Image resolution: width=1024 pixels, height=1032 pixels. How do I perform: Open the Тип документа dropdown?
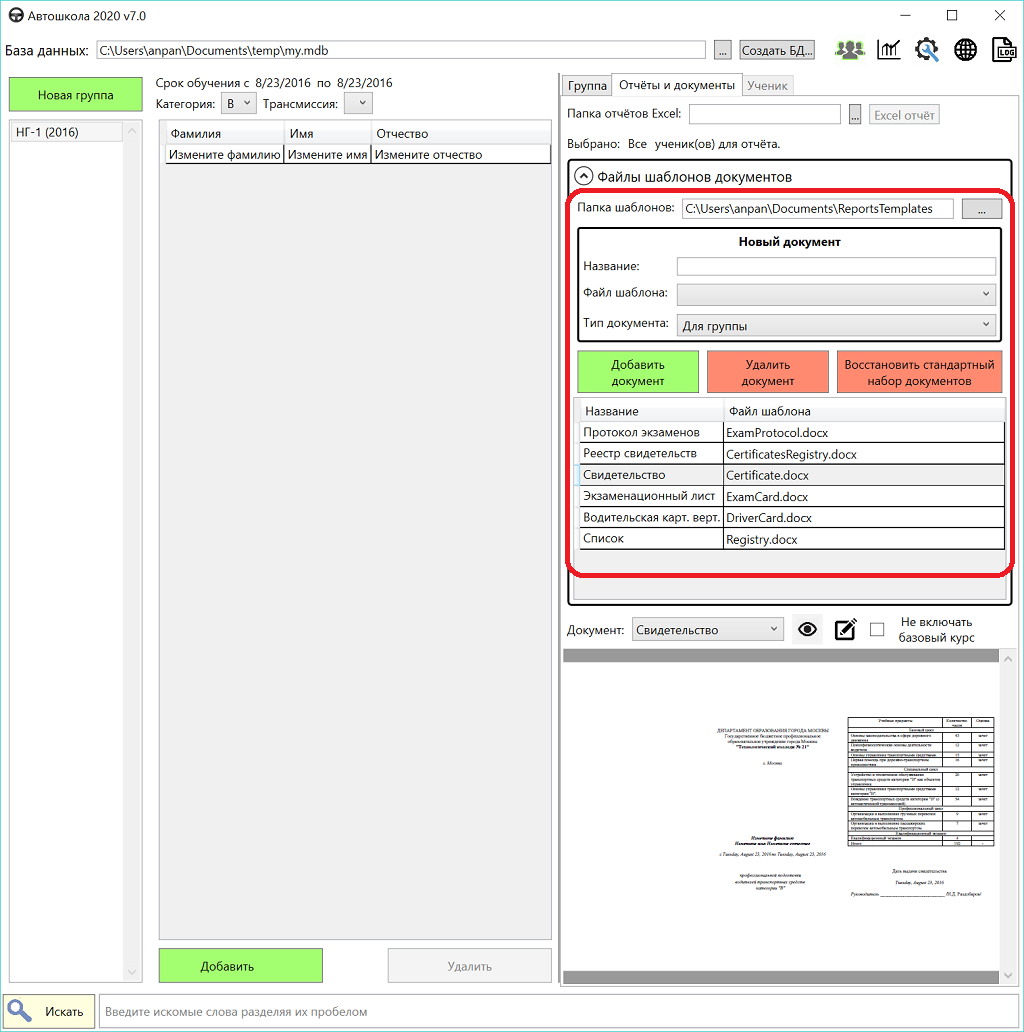click(x=836, y=325)
